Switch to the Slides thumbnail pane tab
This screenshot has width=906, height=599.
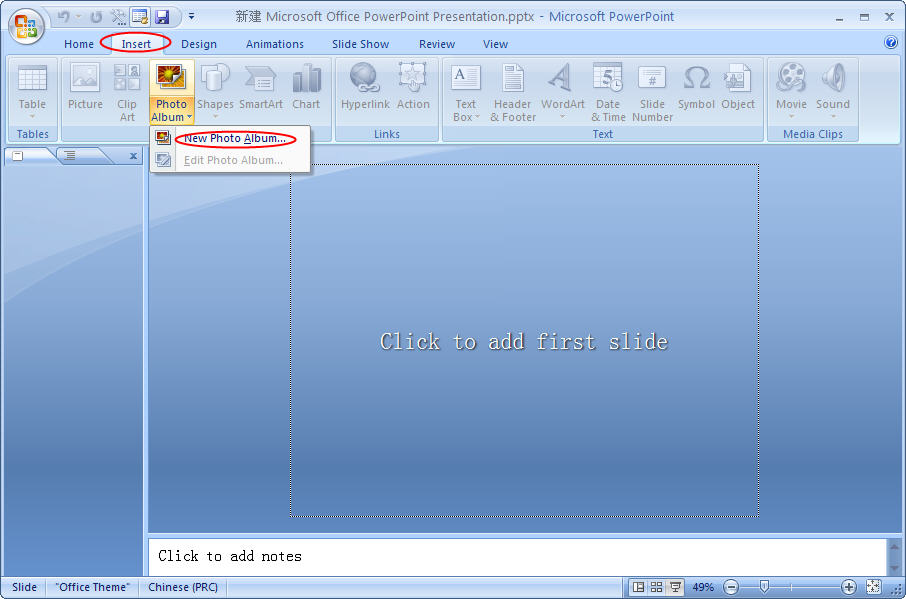pos(18,156)
